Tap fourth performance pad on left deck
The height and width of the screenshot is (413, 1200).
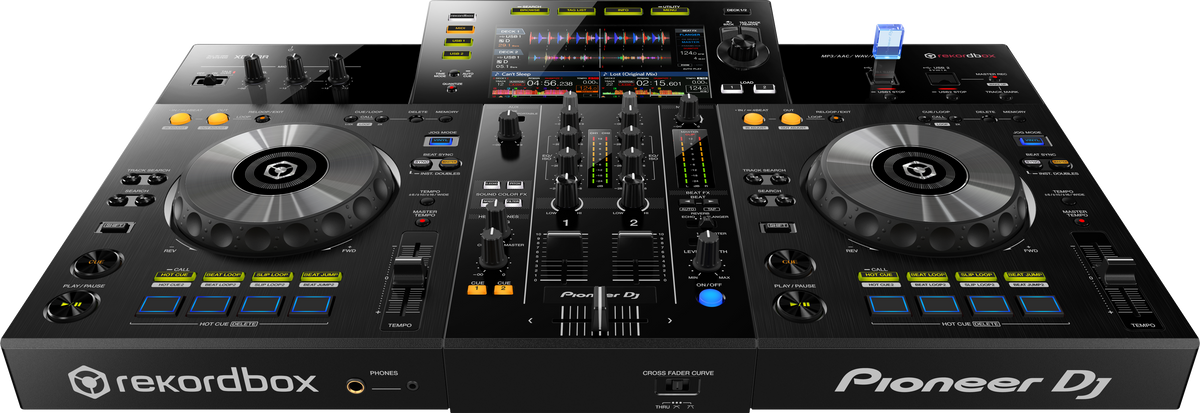click(310, 306)
